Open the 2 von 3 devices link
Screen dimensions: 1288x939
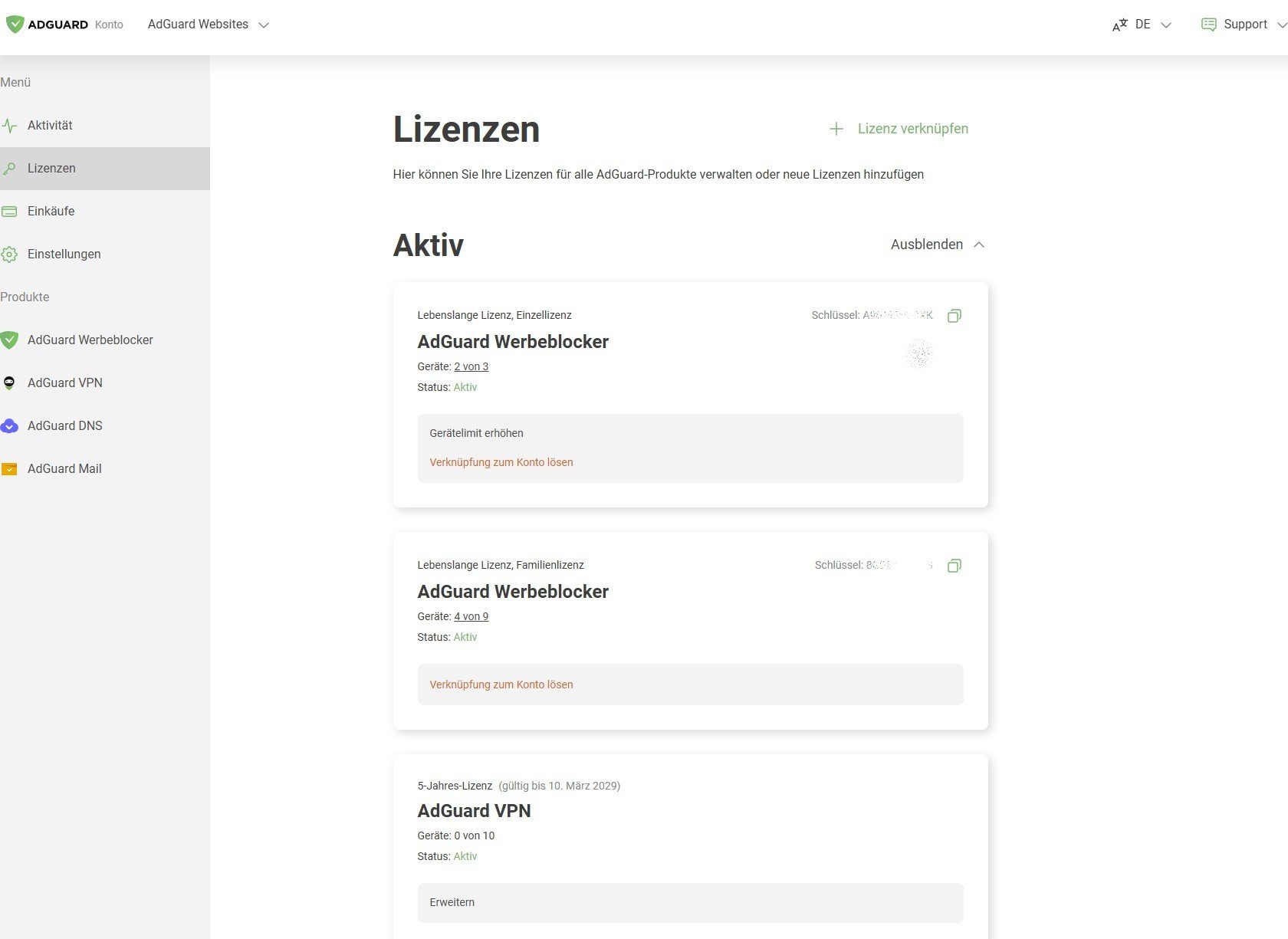[x=471, y=366]
